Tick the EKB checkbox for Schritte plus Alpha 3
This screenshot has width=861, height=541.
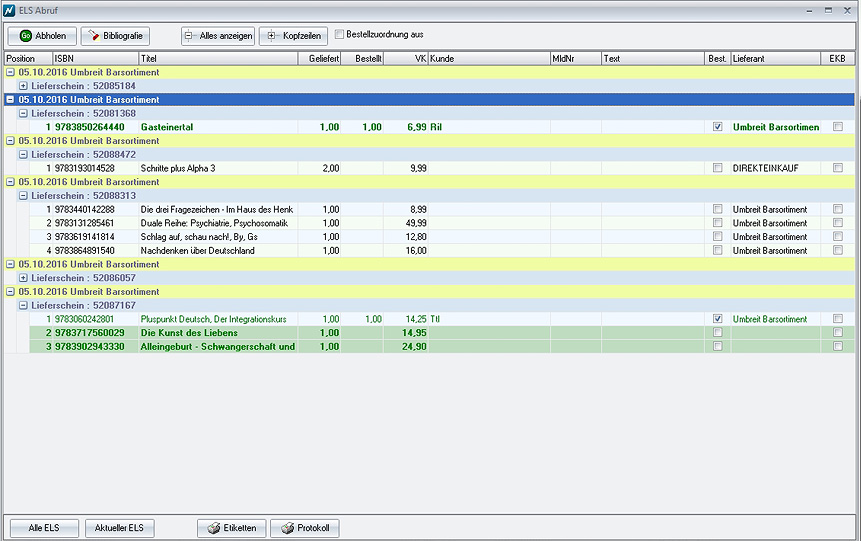pos(838,168)
